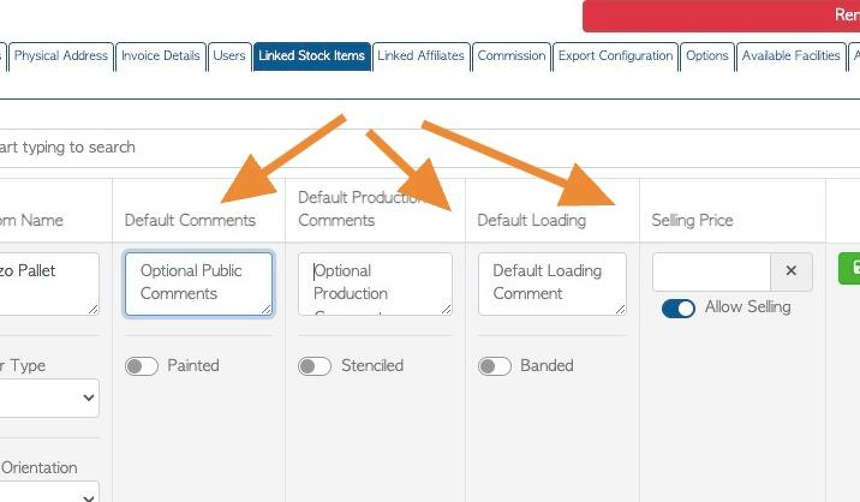Toggle the Painted switch
The image size is (860, 502).
coord(142,366)
